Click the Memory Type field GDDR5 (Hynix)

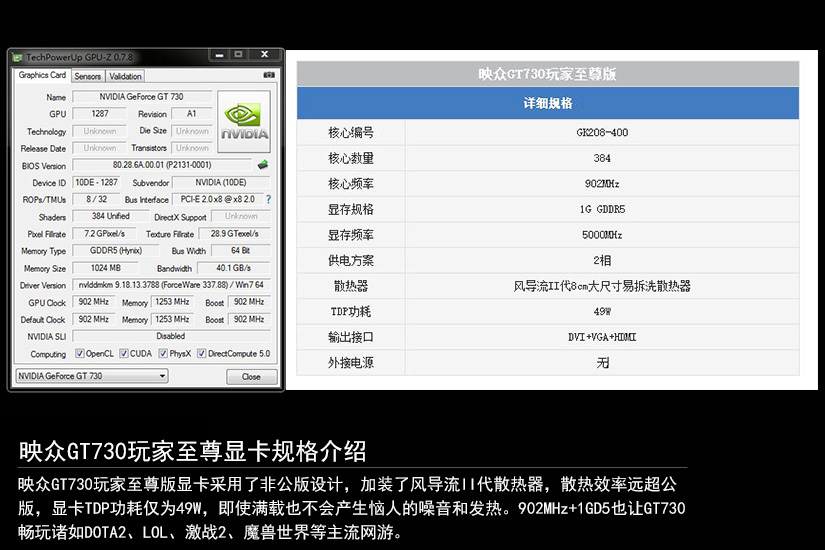tap(115, 251)
